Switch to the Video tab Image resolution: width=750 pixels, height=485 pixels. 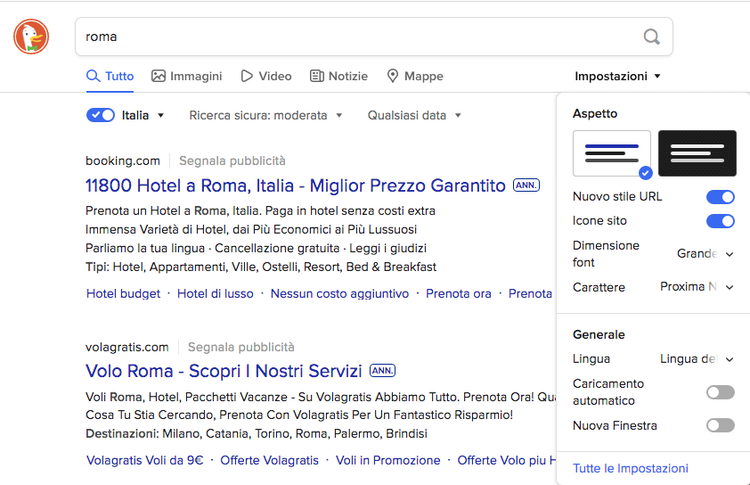(266, 76)
